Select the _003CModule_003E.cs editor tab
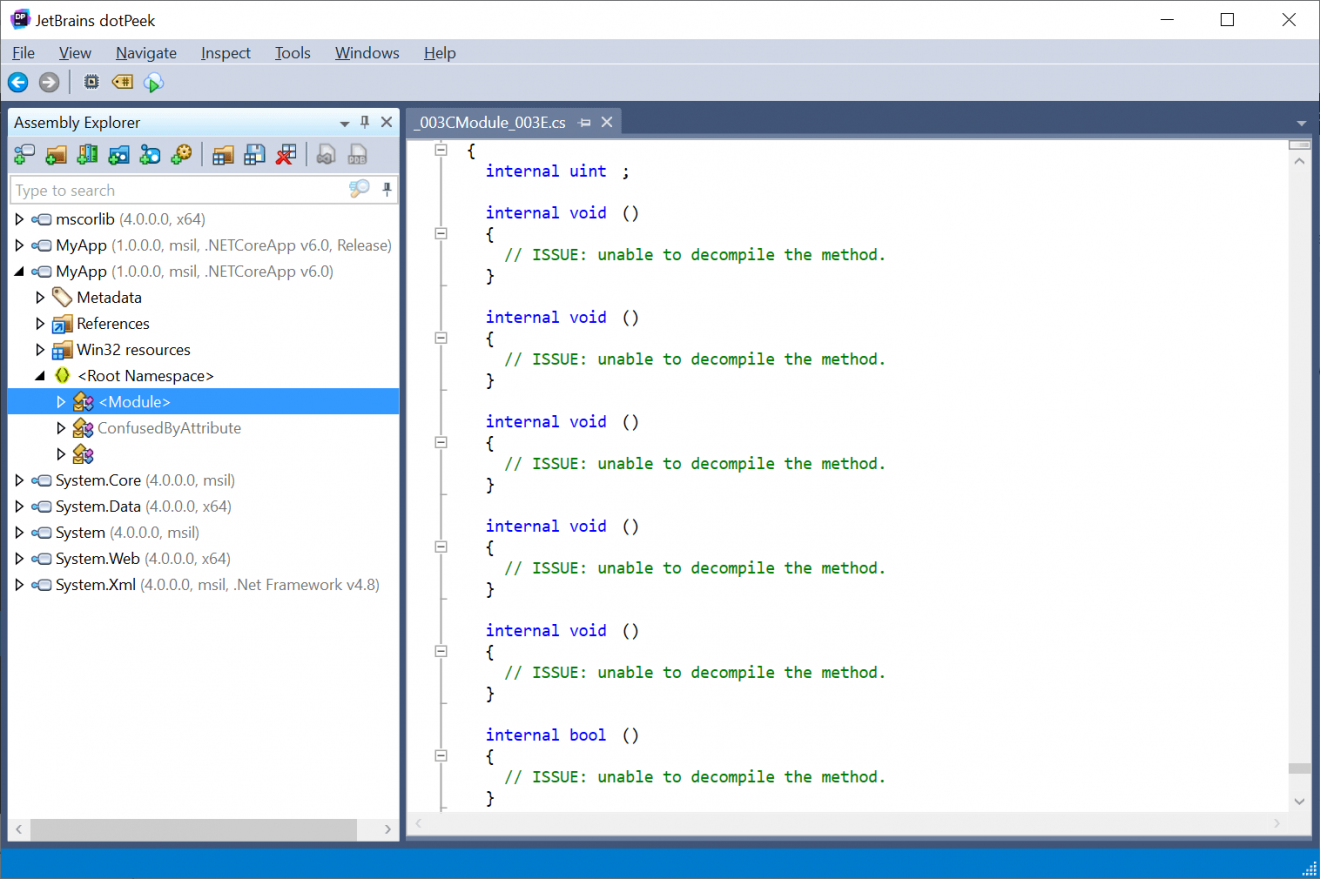The width and height of the screenshot is (1320, 879). (489, 122)
